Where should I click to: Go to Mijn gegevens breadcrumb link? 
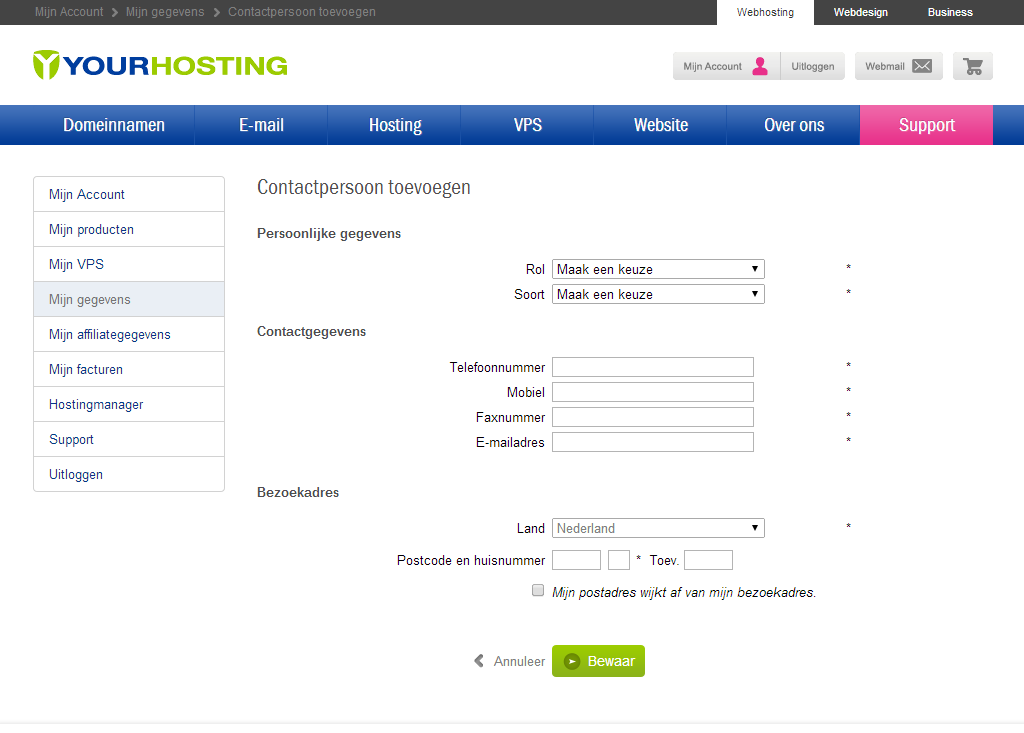tap(165, 12)
